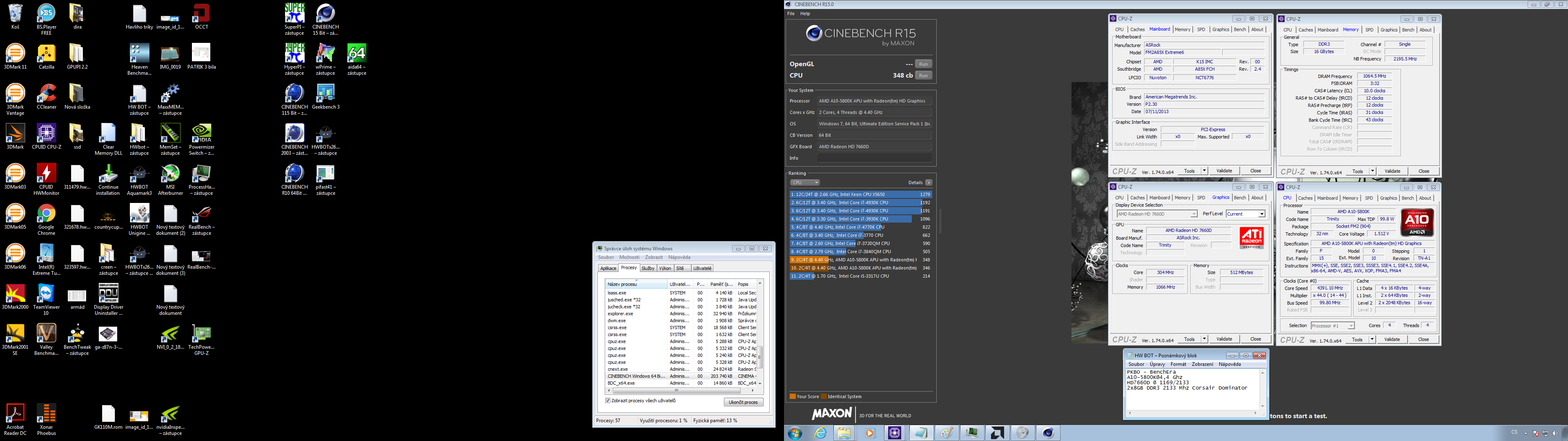
Task: Run the OpenGL test in Cinebench
Action: [923, 64]
